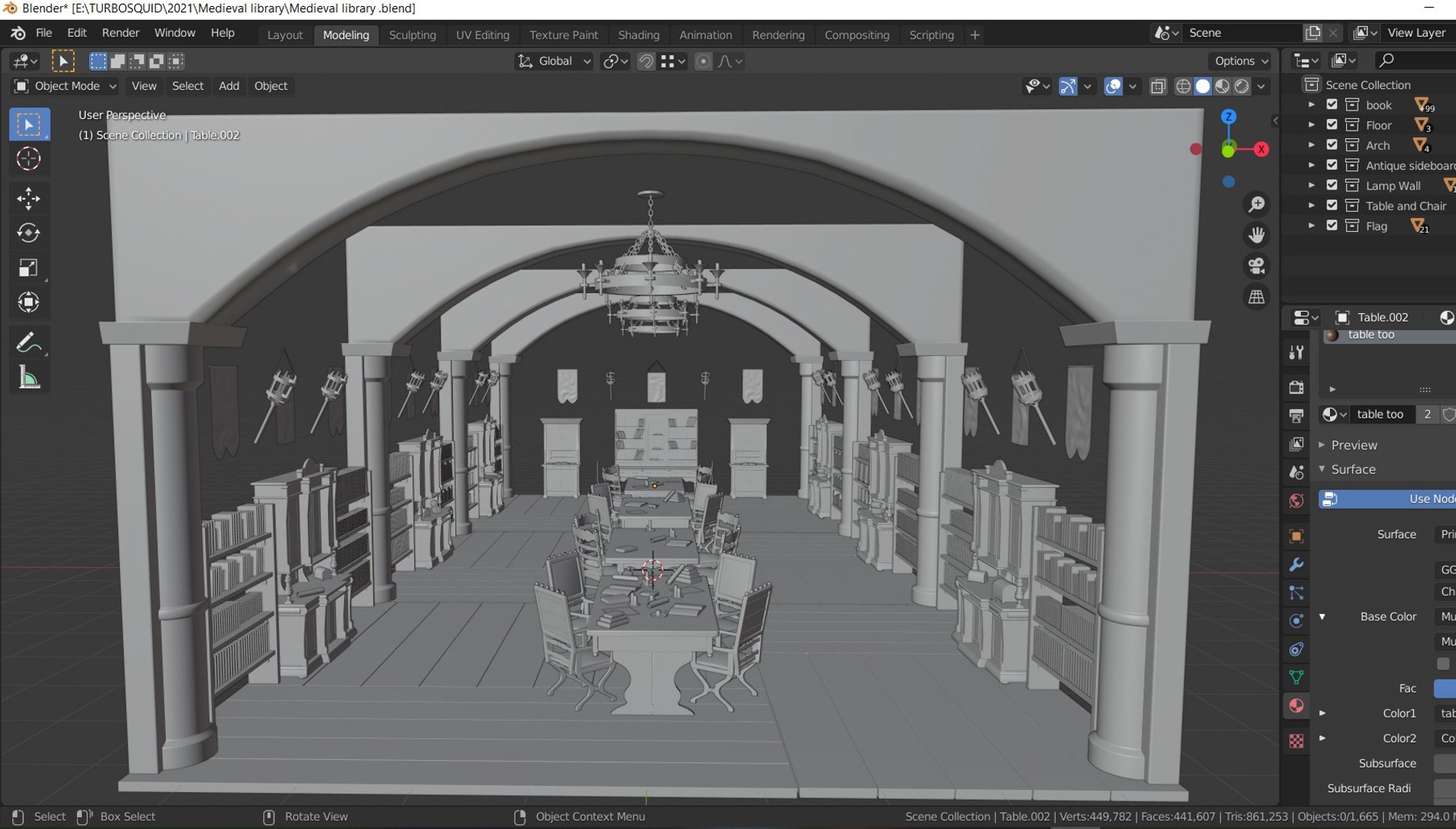Toggle viewport gizmos display
Screen dimensions: 1456x829
click(x=1068, y=86)
